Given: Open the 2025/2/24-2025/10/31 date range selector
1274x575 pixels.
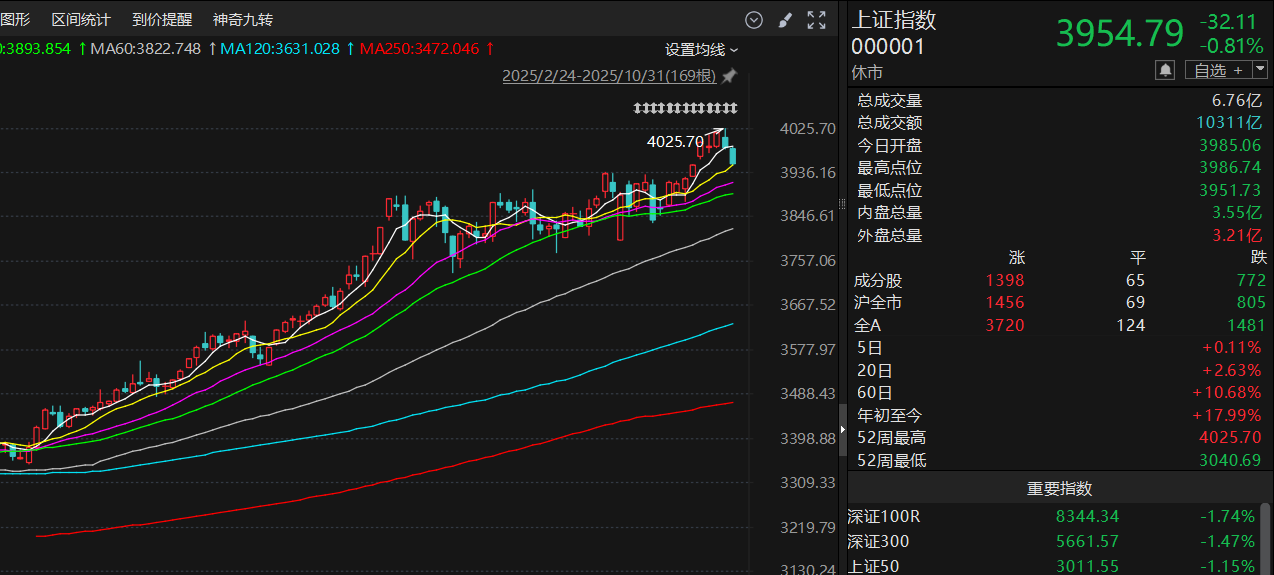Looking at the screenshot, I should point(608,76).
